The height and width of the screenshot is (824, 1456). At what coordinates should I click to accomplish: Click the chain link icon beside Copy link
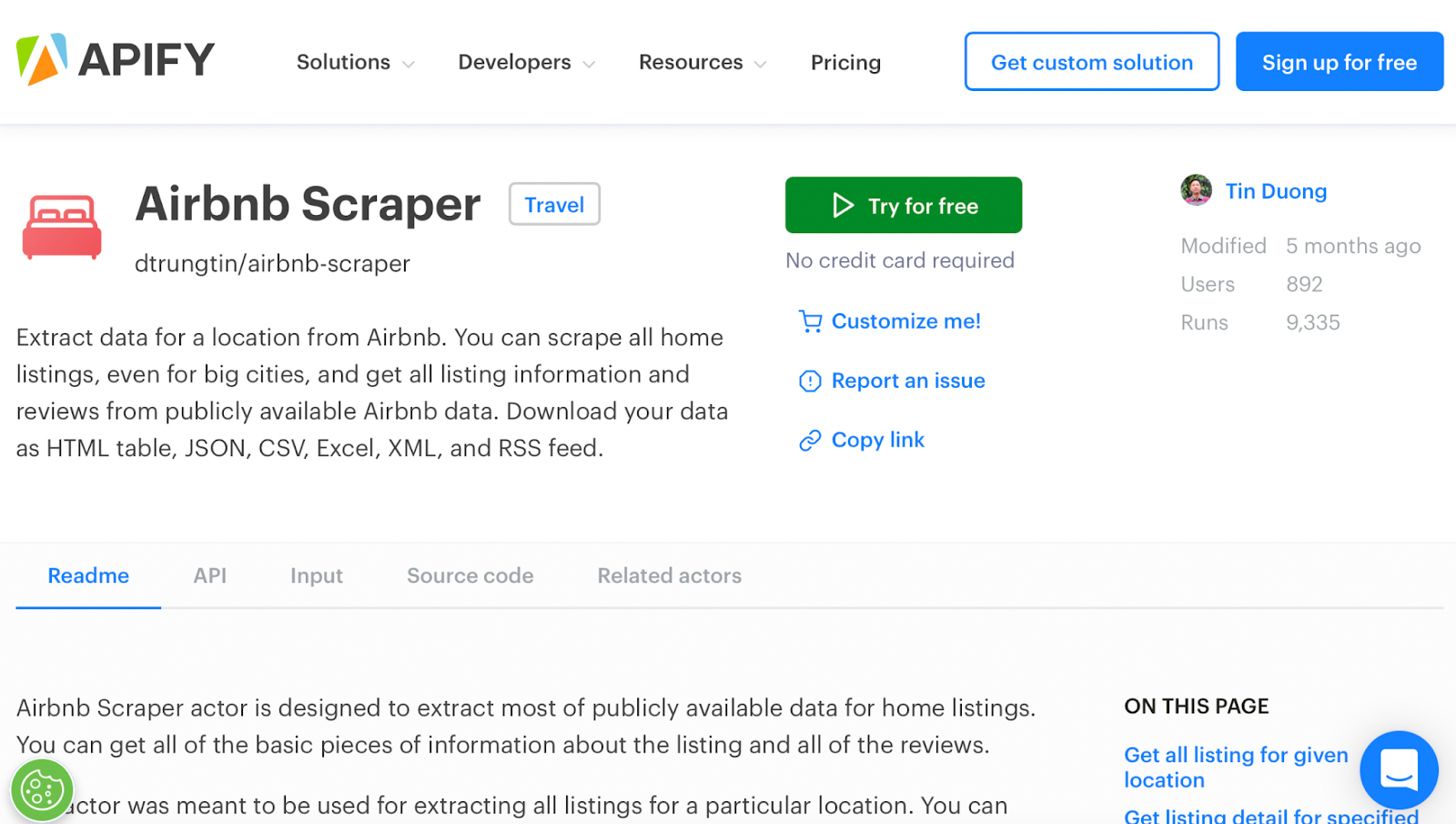810,441
